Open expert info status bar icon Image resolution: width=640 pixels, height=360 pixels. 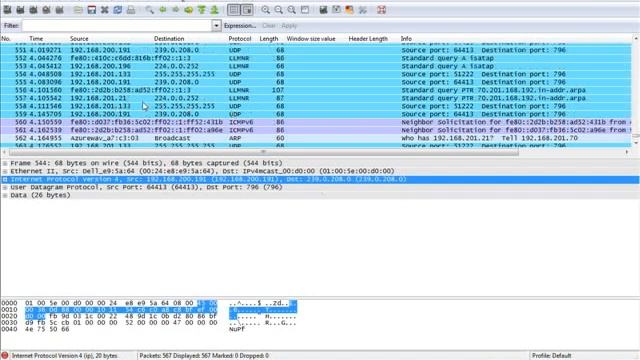point(5,356)
